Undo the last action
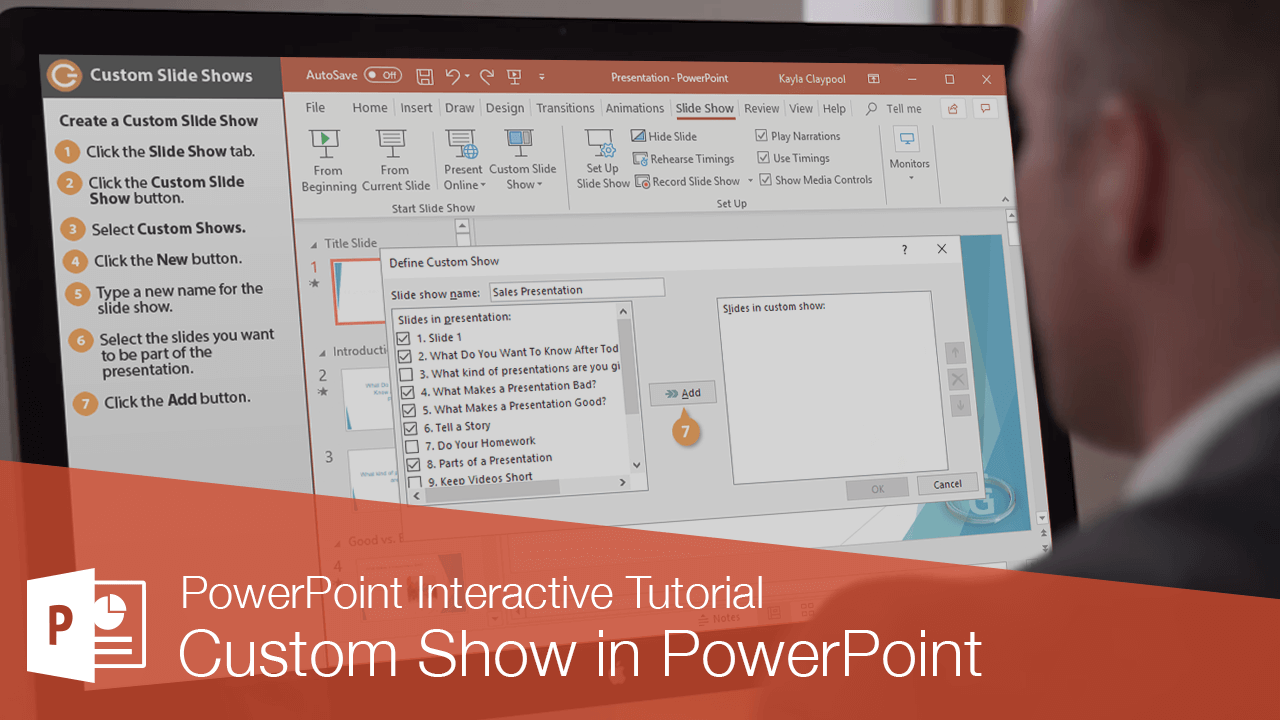Image resolution: width=1280 pixels, height=720 pixels. (453, 76)
